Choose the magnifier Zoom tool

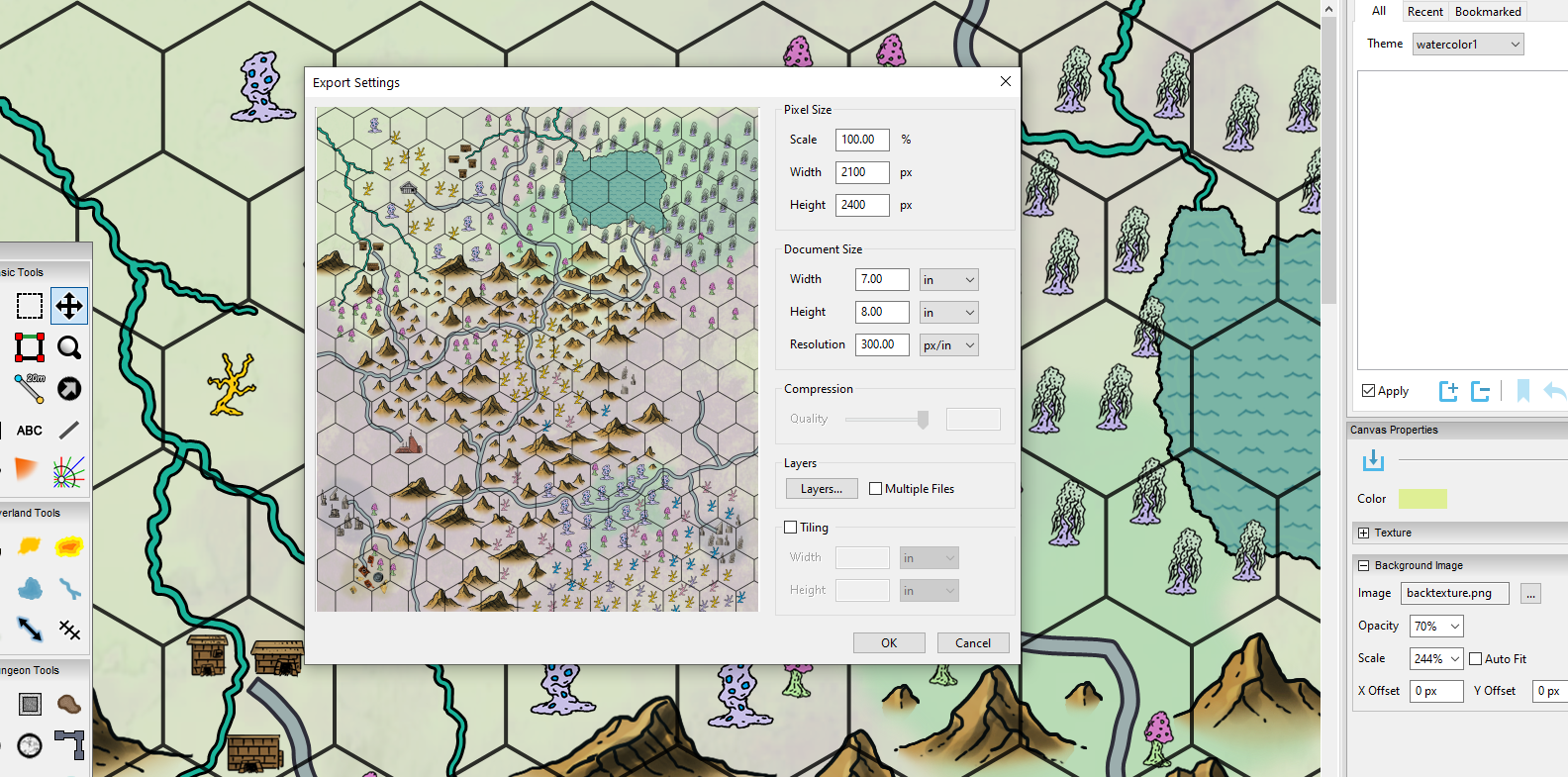69,347
